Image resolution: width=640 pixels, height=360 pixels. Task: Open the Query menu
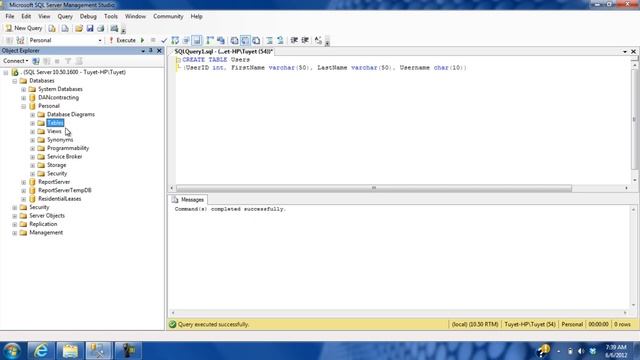click(x=65, y=16)
